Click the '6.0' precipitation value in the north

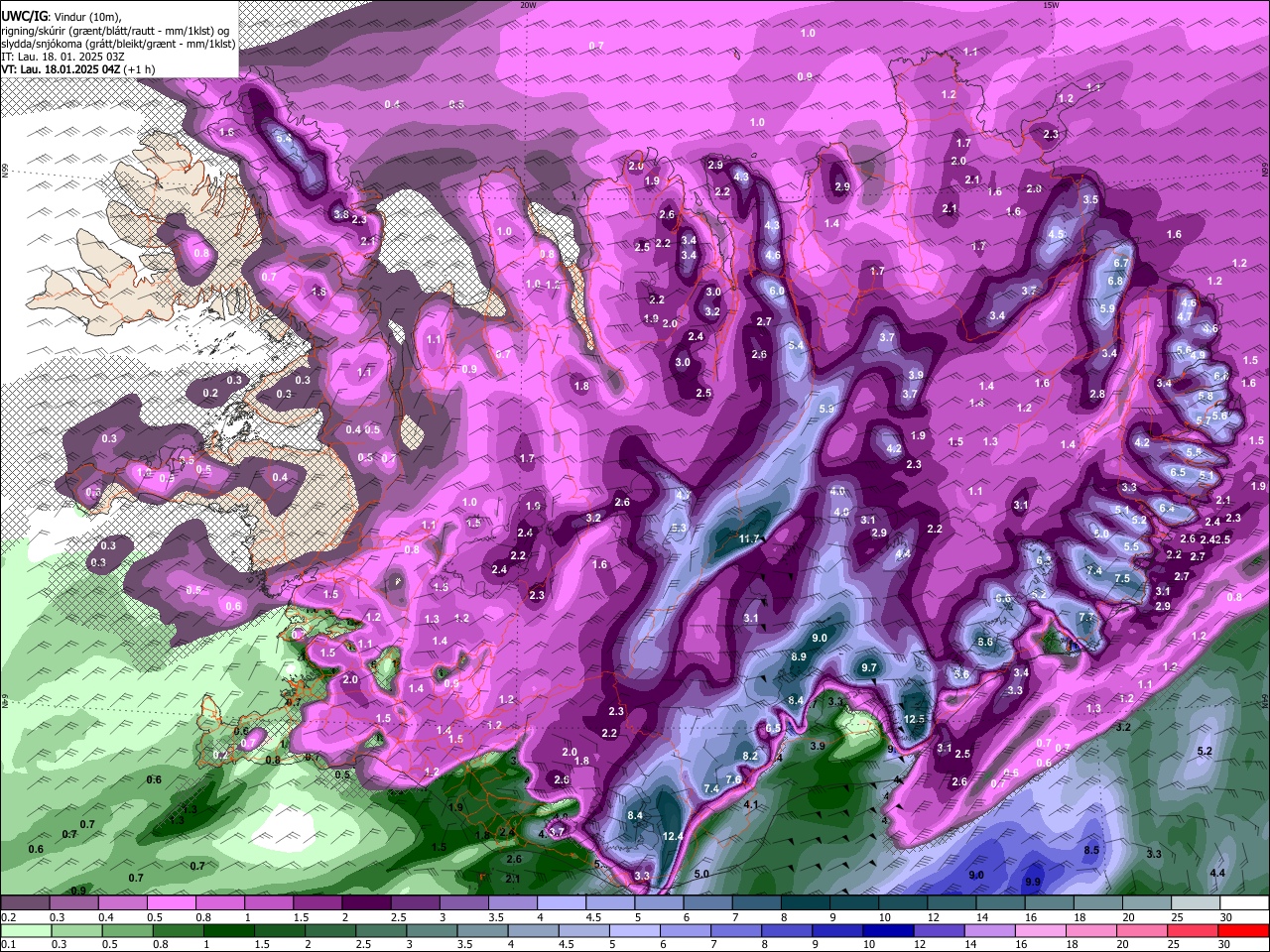tap(777, 292)
